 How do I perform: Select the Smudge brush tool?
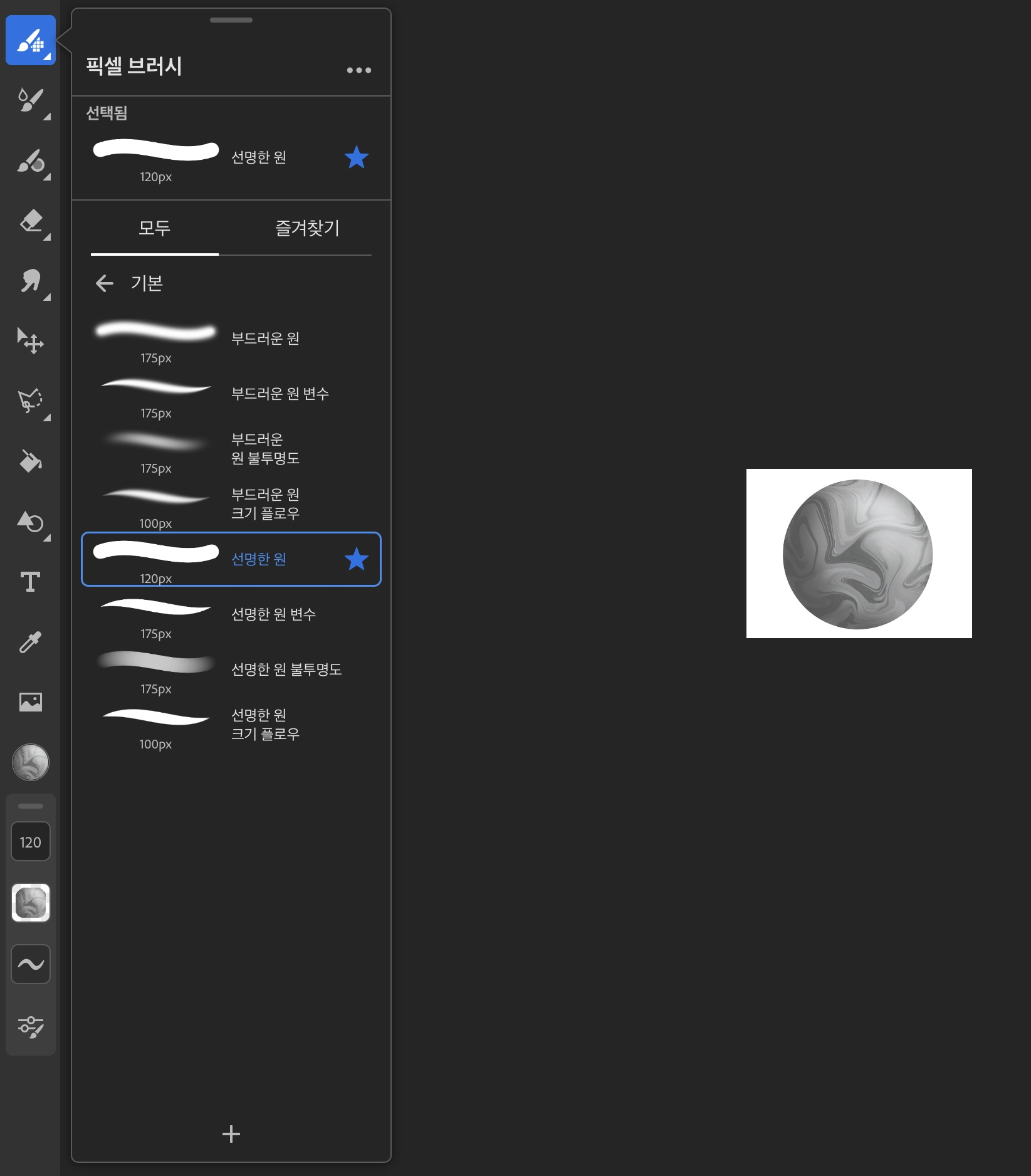31,160
